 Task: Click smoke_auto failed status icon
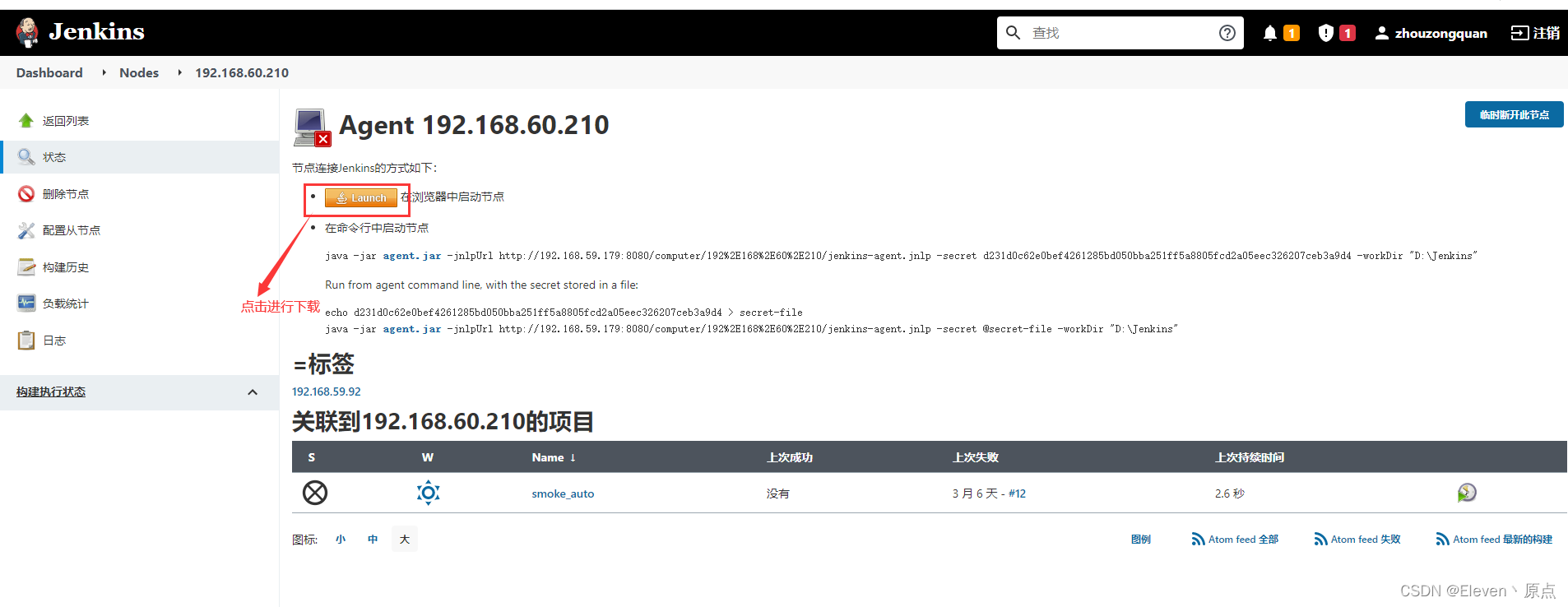pos(315,493)
